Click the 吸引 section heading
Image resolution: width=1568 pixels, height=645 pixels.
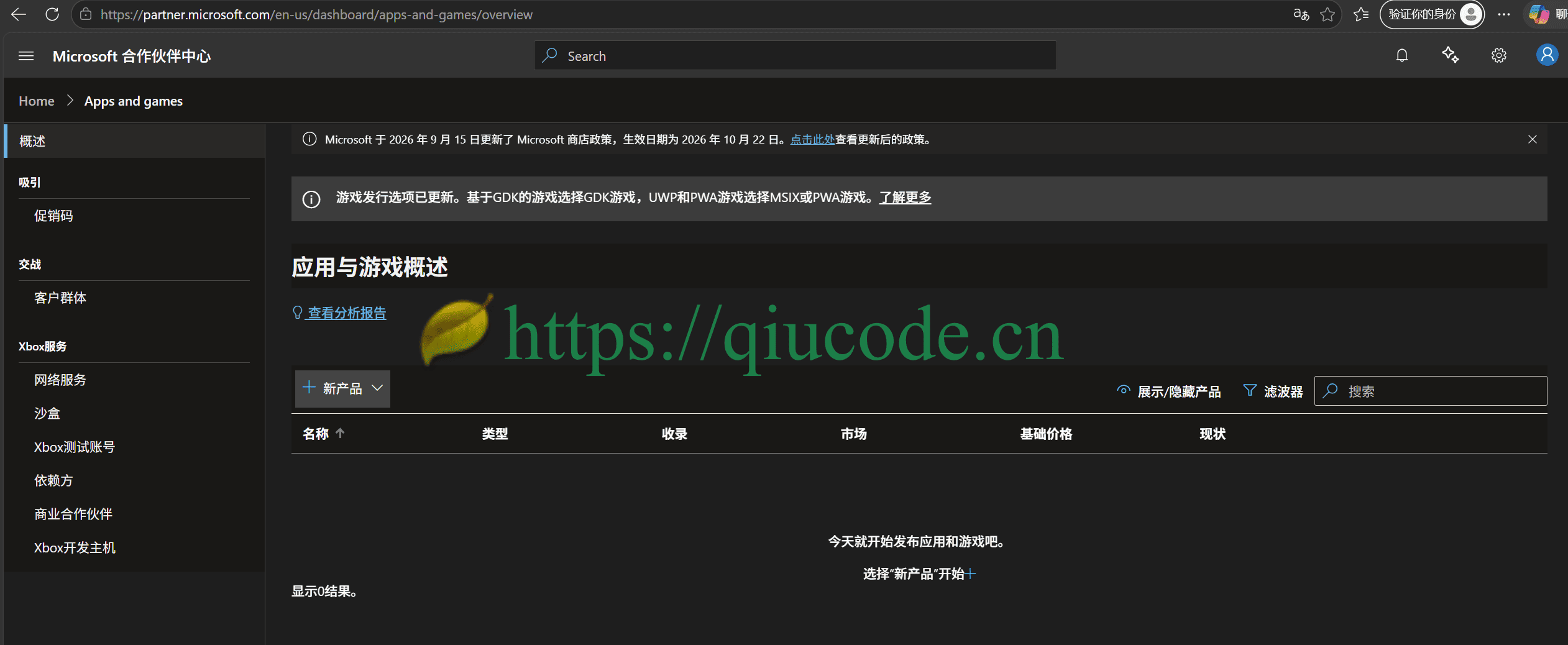[x=30, y=182]
